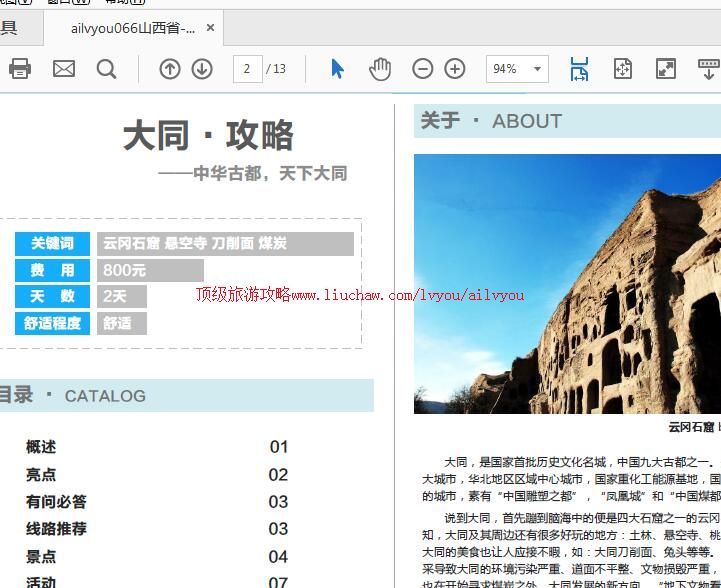Zoom in with the plus icon

455,68
